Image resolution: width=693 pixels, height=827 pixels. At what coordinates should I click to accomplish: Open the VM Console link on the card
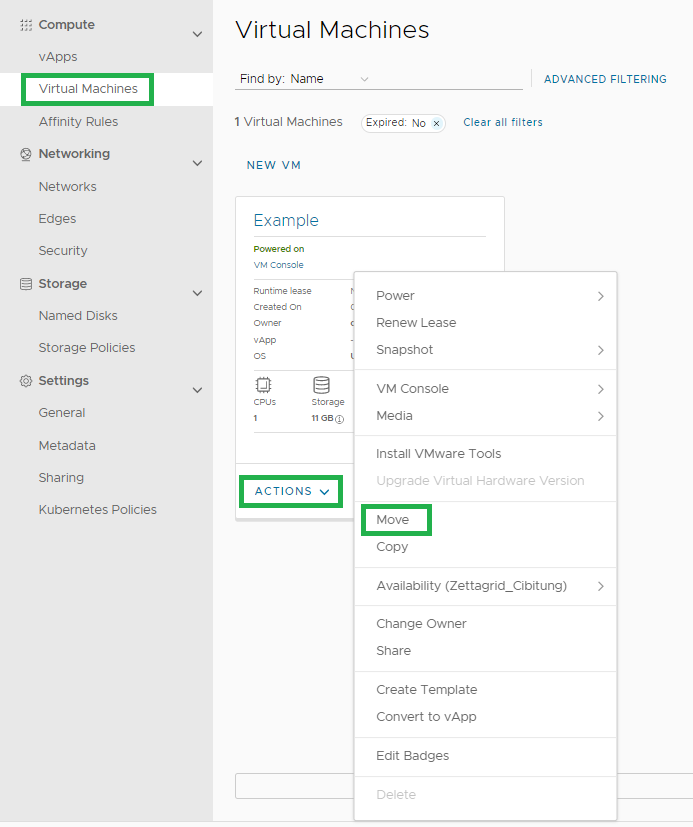[x=278, y=265]
